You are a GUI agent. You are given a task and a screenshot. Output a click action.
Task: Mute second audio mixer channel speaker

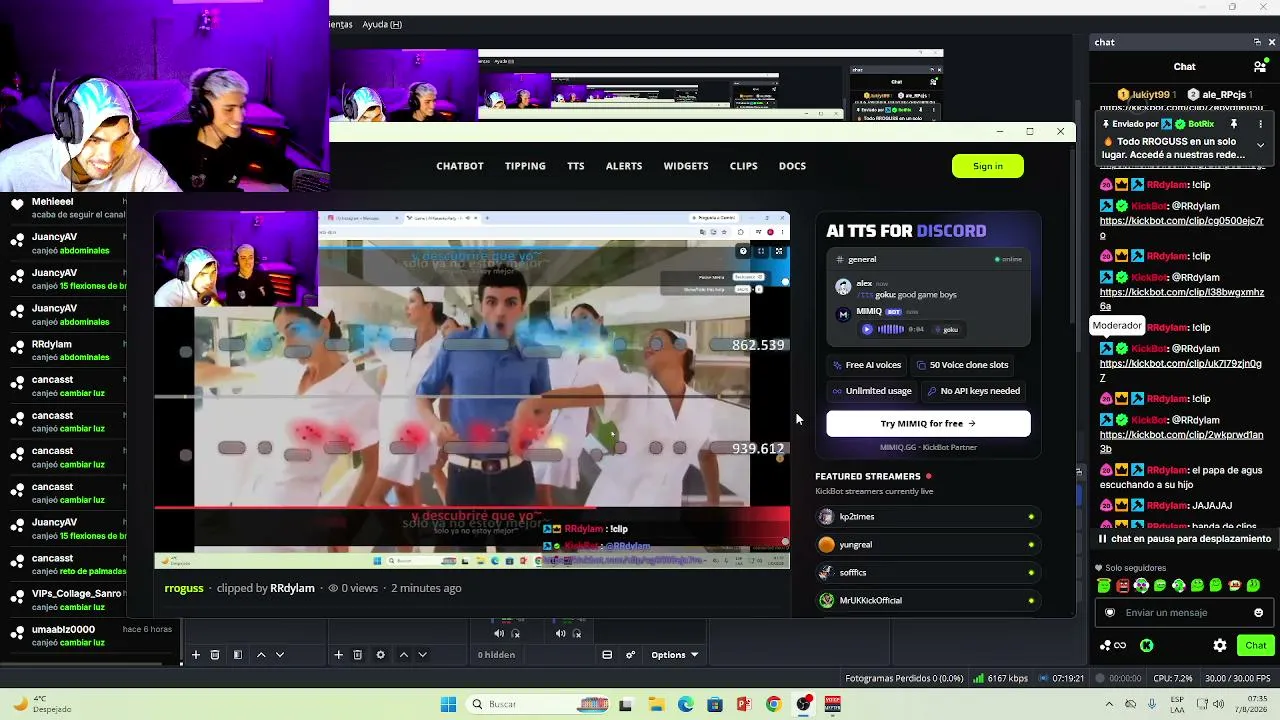coord(560,633)
